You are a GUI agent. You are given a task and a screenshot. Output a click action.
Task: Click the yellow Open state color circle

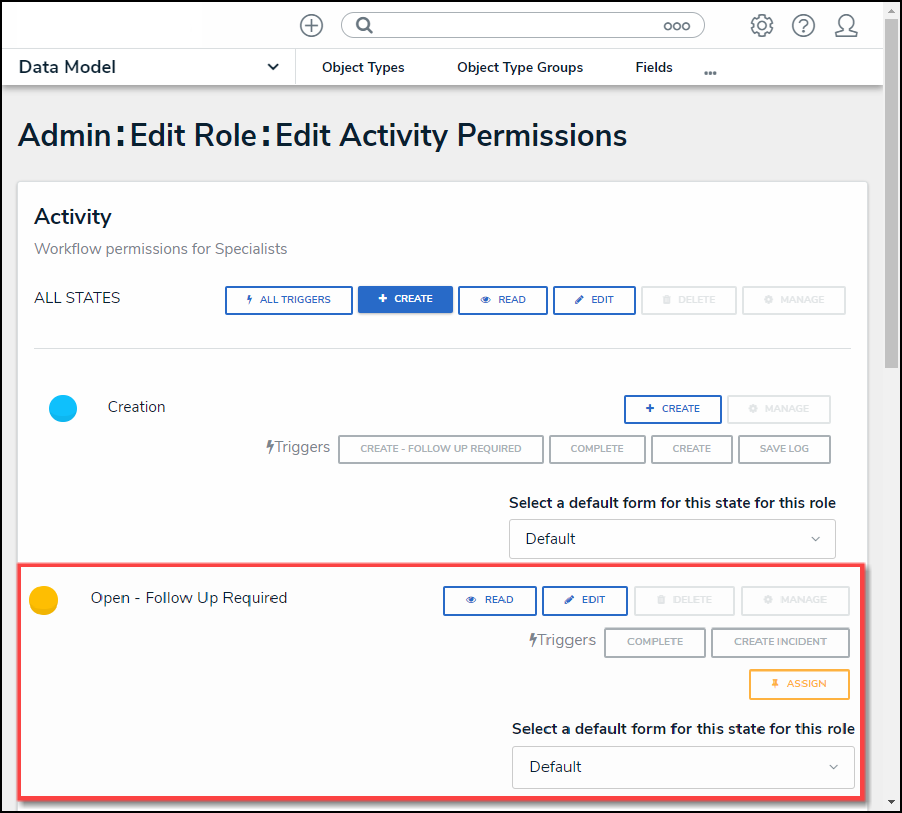(43, 600)
